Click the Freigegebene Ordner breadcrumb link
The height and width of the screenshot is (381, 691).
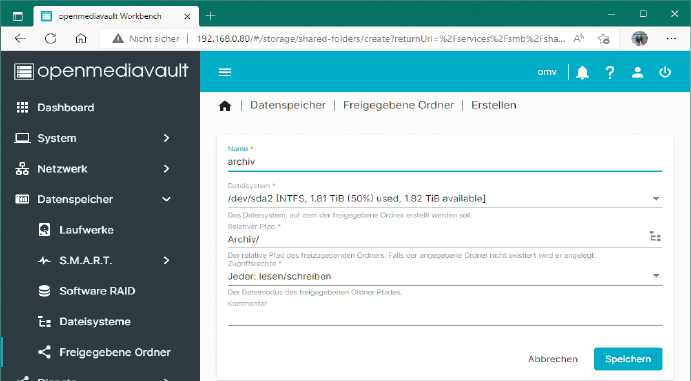398,105
